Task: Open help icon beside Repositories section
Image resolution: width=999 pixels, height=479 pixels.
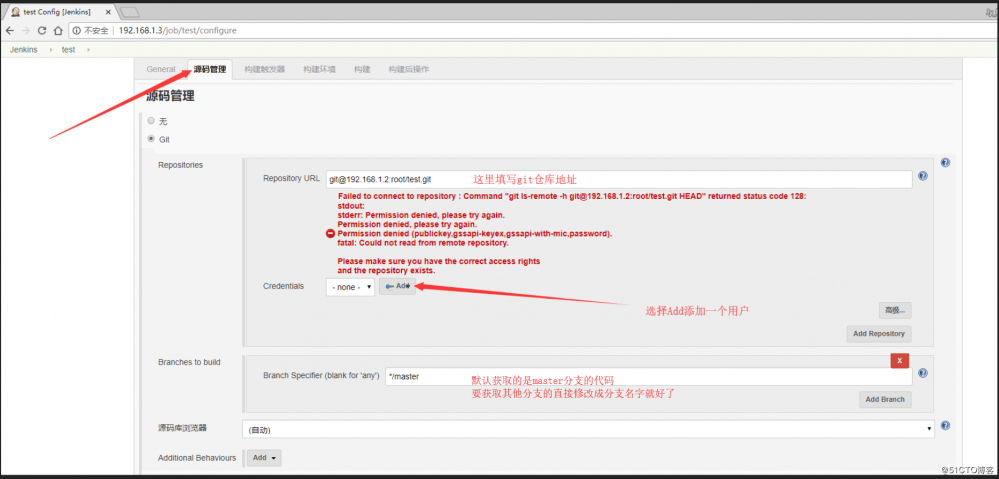Action: point(945,163)
